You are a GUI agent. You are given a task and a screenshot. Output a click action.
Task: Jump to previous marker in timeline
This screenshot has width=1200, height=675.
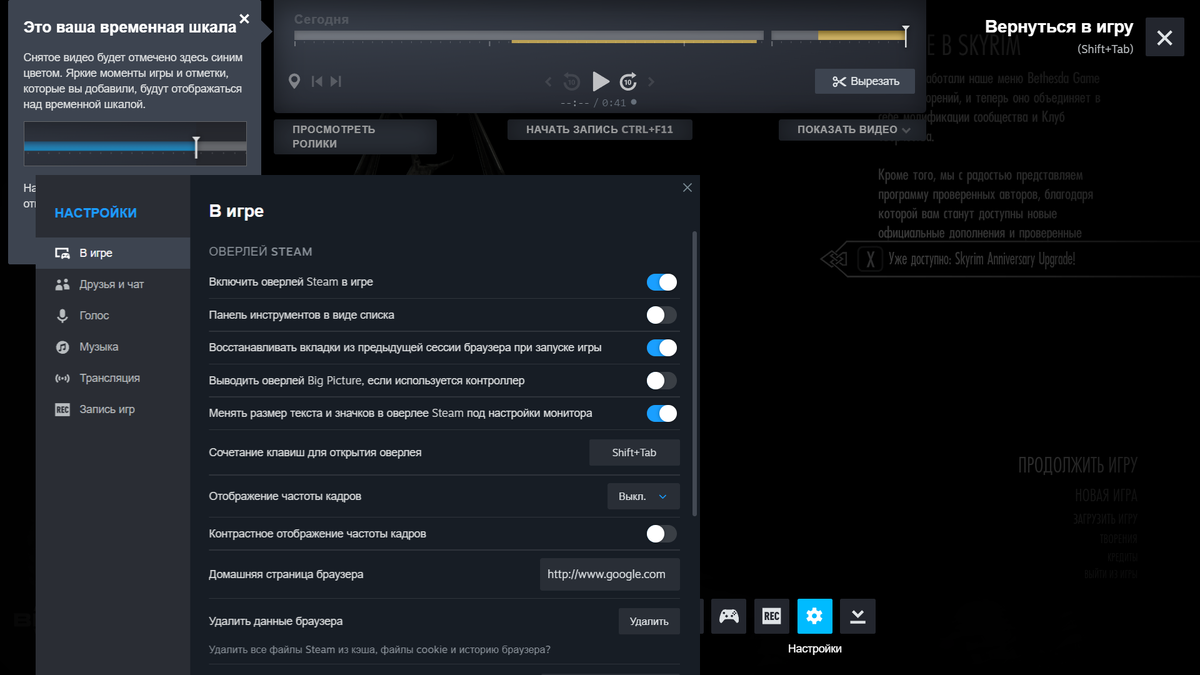(x=317, y=82)
